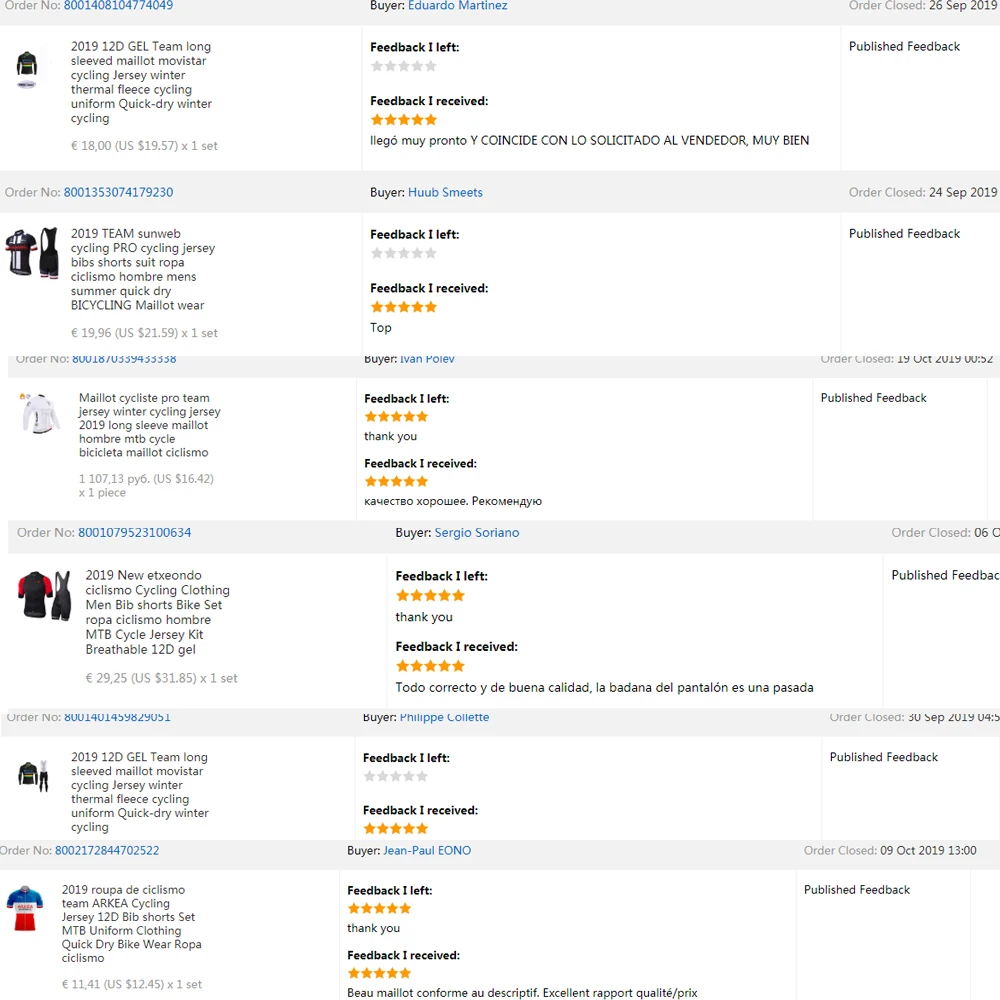Click received stars above the 'Beau maillot' comment
This screenshot has height=1000, width=1000.
(379, 973)
